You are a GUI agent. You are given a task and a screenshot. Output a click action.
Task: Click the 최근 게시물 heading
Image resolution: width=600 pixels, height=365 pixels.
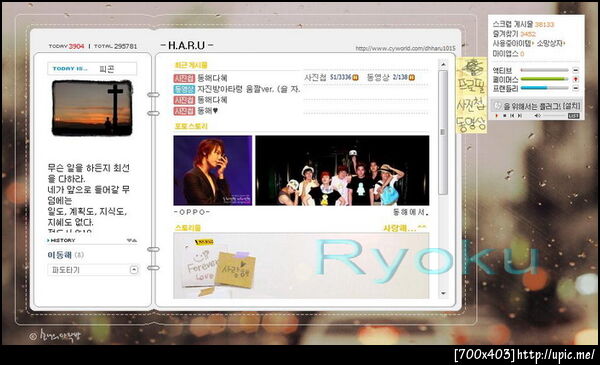tap(191, 65)
